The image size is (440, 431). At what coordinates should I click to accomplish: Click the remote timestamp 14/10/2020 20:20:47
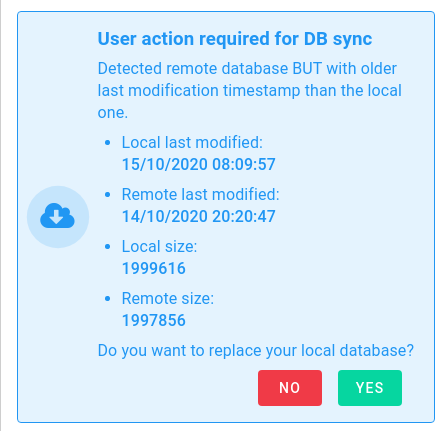[x=199, y=216]
